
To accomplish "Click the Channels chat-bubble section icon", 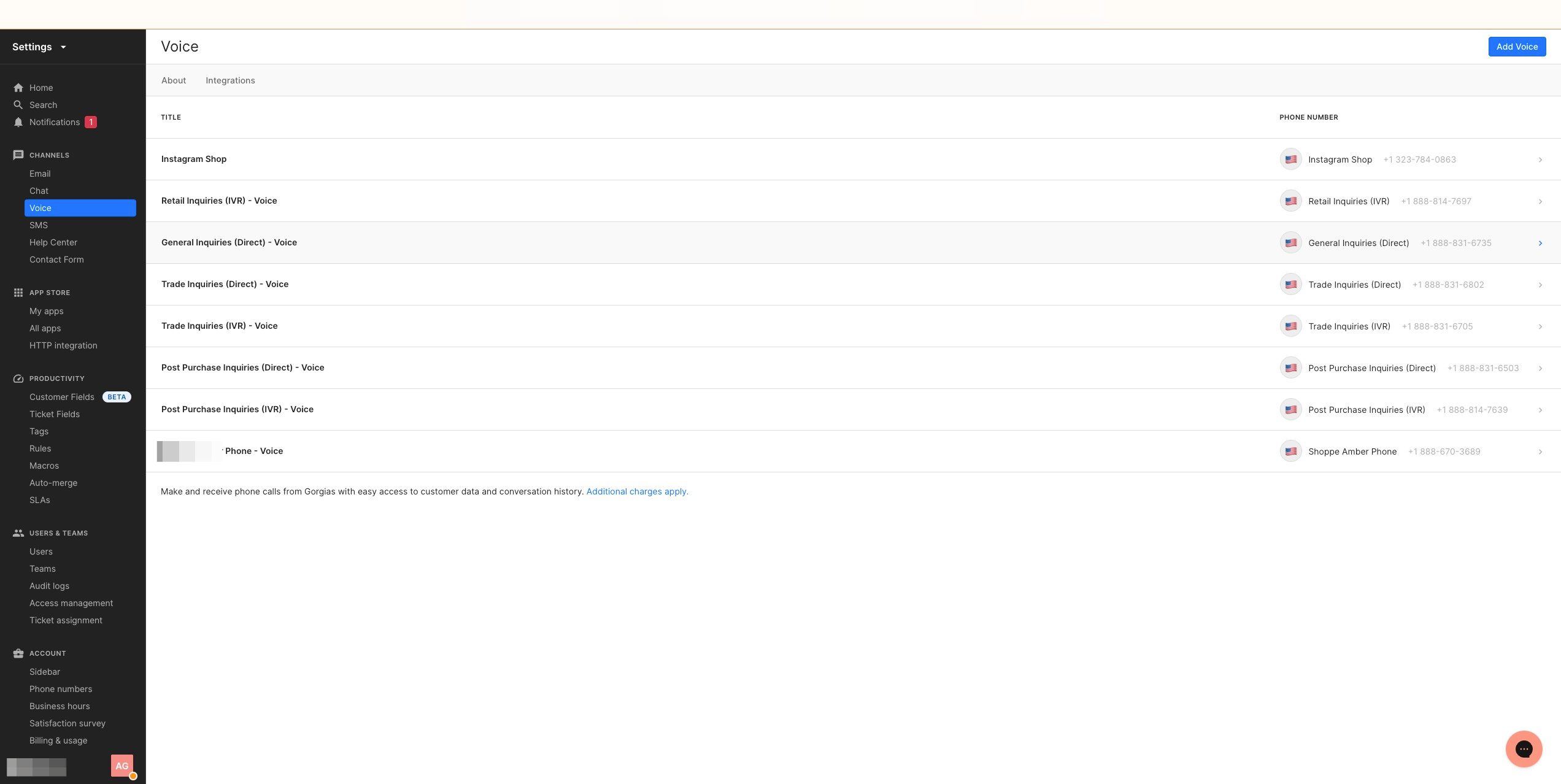I will coord(18,155).
